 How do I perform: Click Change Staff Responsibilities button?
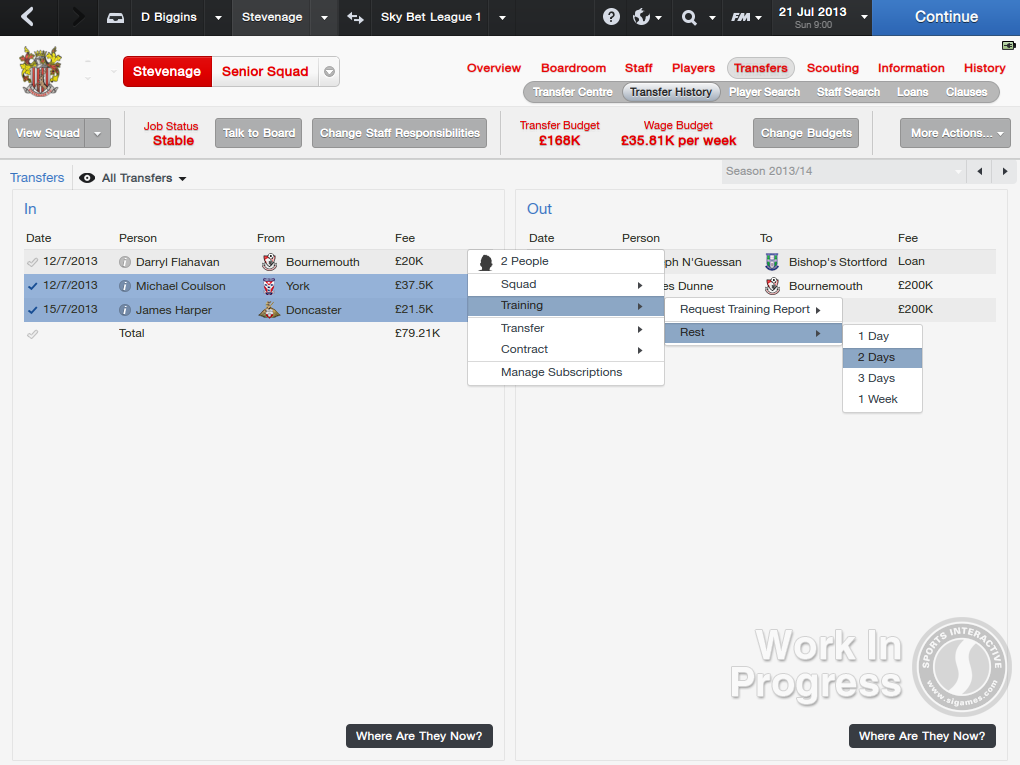(399, 133)
